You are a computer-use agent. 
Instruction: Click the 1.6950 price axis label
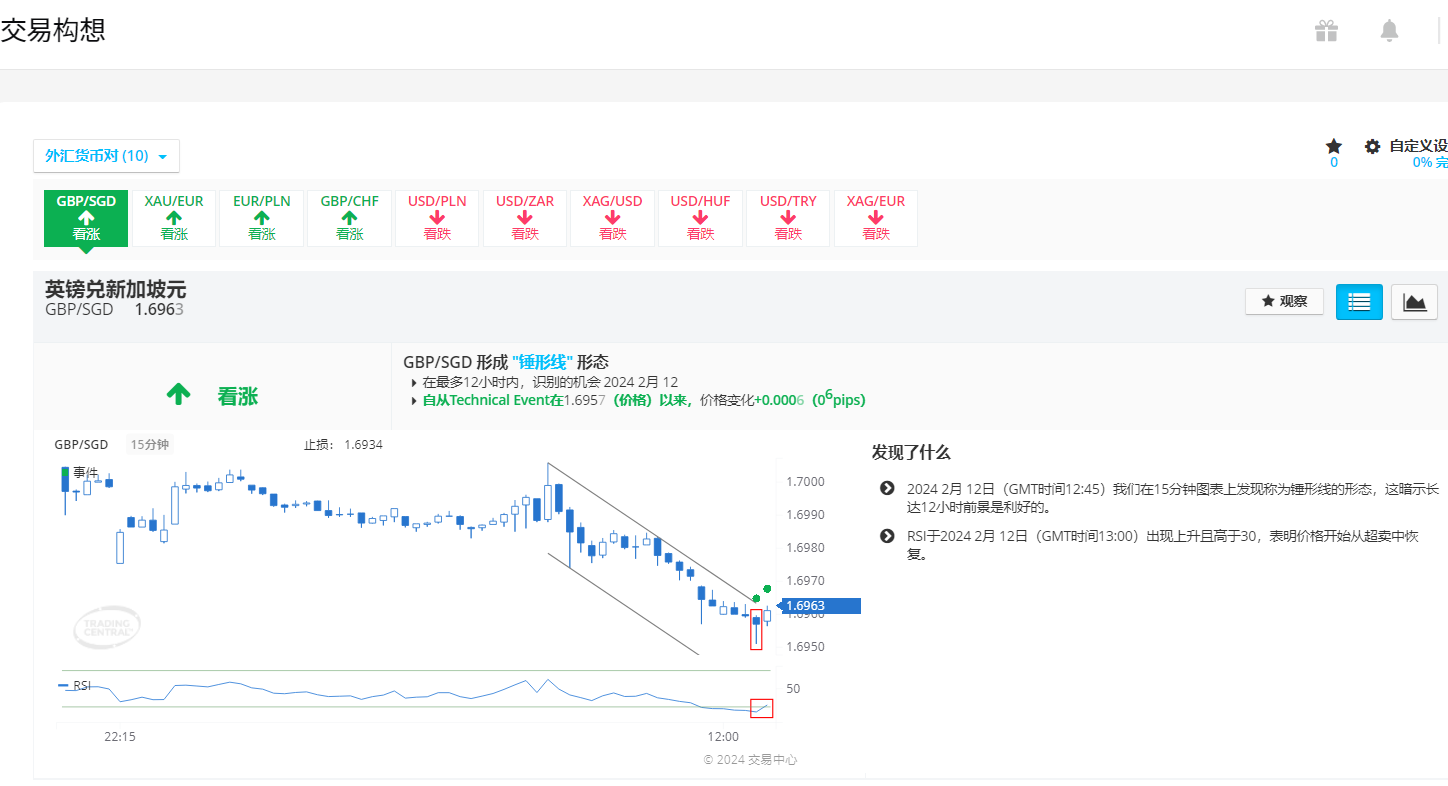click(805, 647)
